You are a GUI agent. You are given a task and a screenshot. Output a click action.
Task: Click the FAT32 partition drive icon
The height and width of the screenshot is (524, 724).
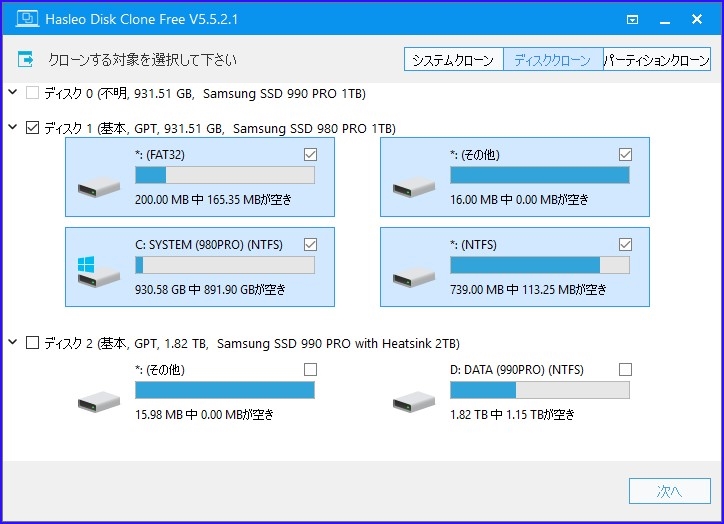[x=99, y=187]
